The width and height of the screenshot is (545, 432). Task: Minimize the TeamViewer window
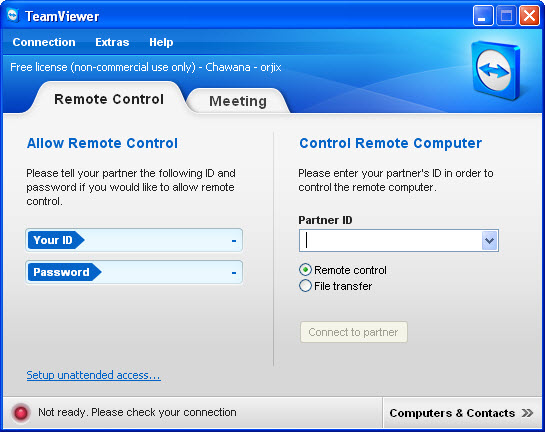pyautogui.click(x=483, y=16)
